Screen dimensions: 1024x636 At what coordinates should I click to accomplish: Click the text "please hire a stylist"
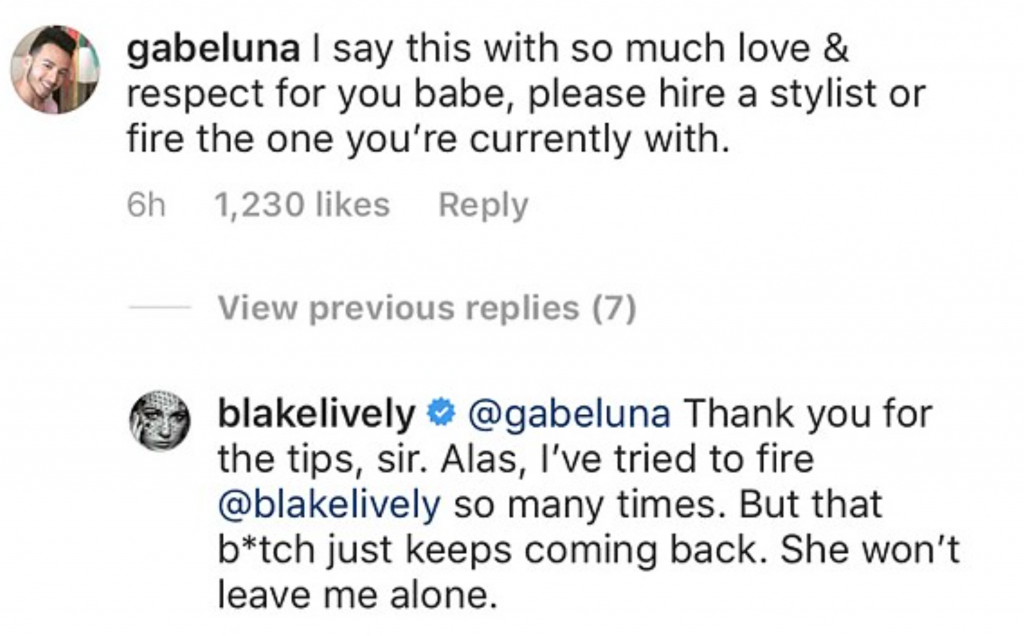[x=713, y=94]
